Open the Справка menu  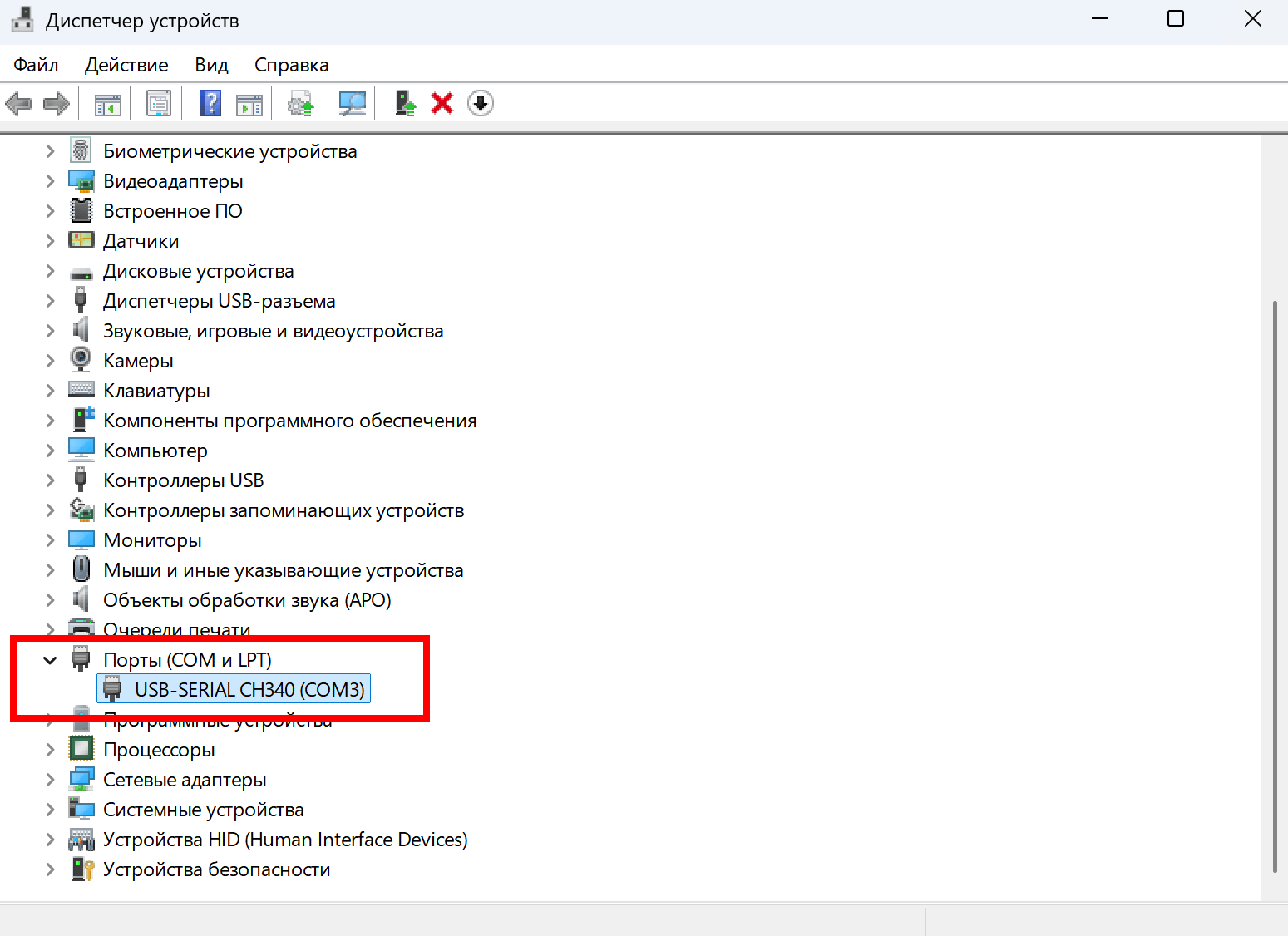291,65
